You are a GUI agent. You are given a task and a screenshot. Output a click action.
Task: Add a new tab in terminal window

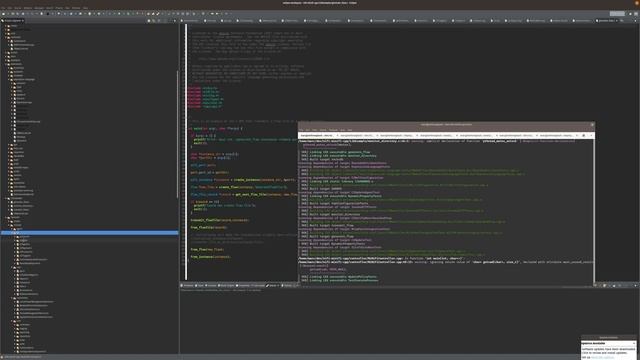(x=583, y=135)
